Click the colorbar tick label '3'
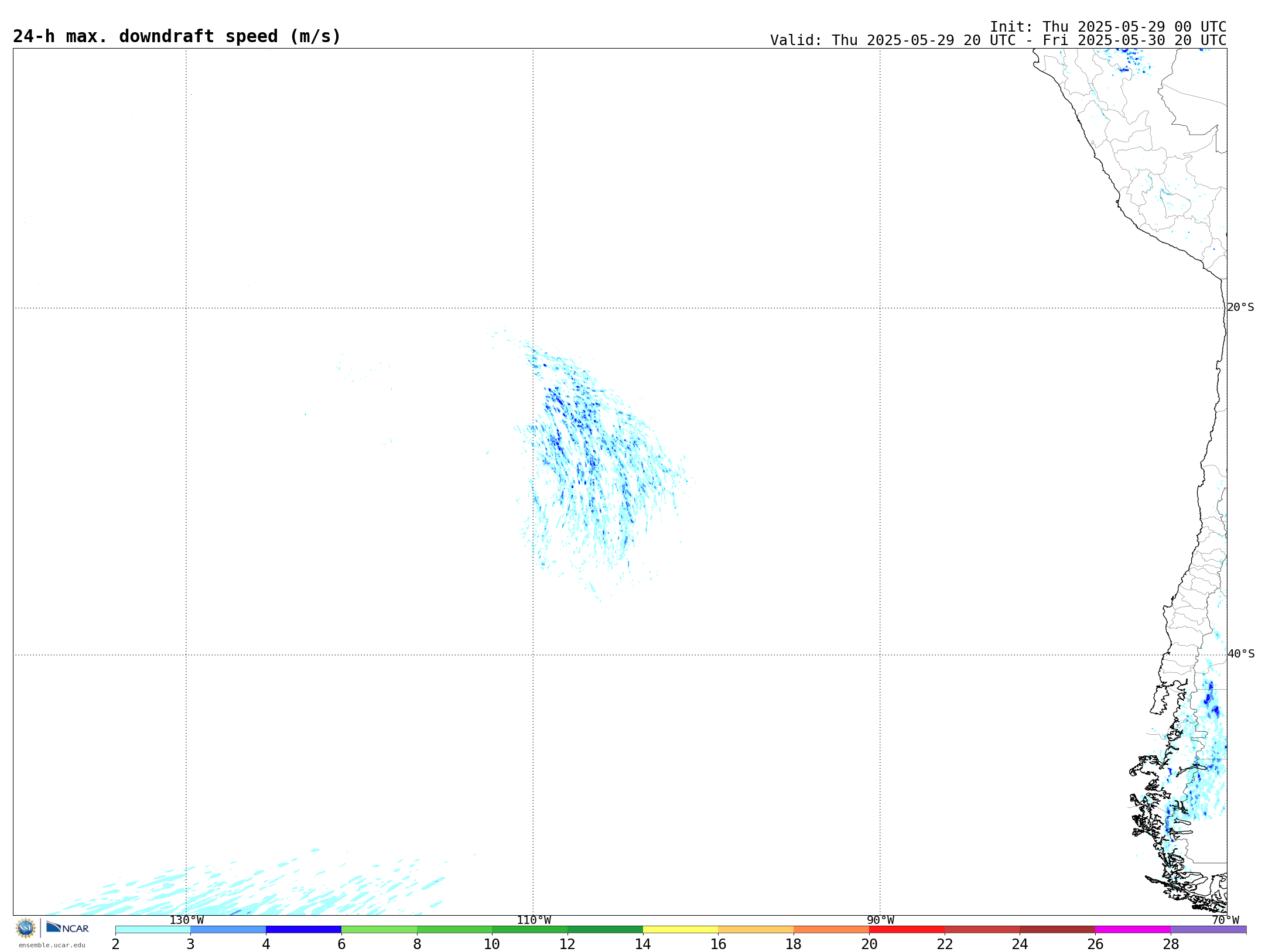This screenshot has height=952, width=1265. 190,944
